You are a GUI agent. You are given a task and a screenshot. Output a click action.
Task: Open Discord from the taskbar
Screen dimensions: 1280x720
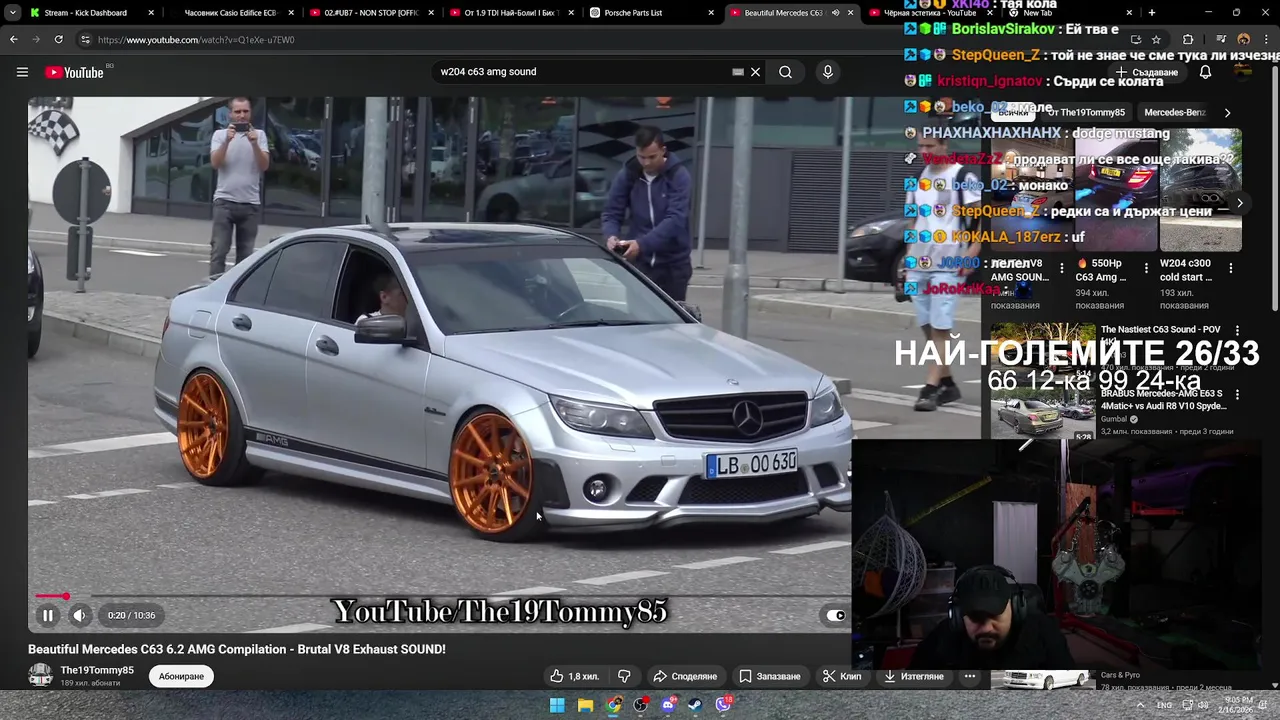pyautogui.click(x=668, y=705)
